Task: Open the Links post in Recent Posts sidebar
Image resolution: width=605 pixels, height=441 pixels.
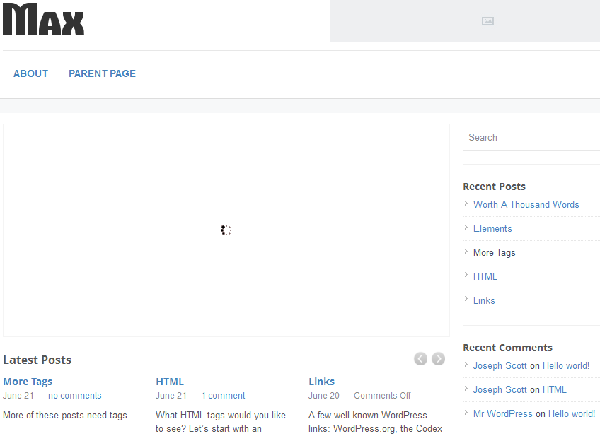Action: point(484,301)
